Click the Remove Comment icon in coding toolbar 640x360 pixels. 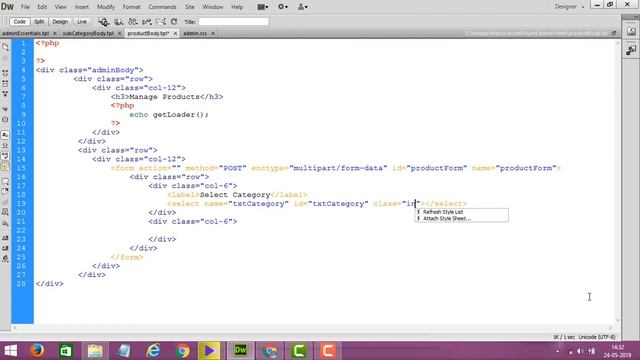[5, 192]
